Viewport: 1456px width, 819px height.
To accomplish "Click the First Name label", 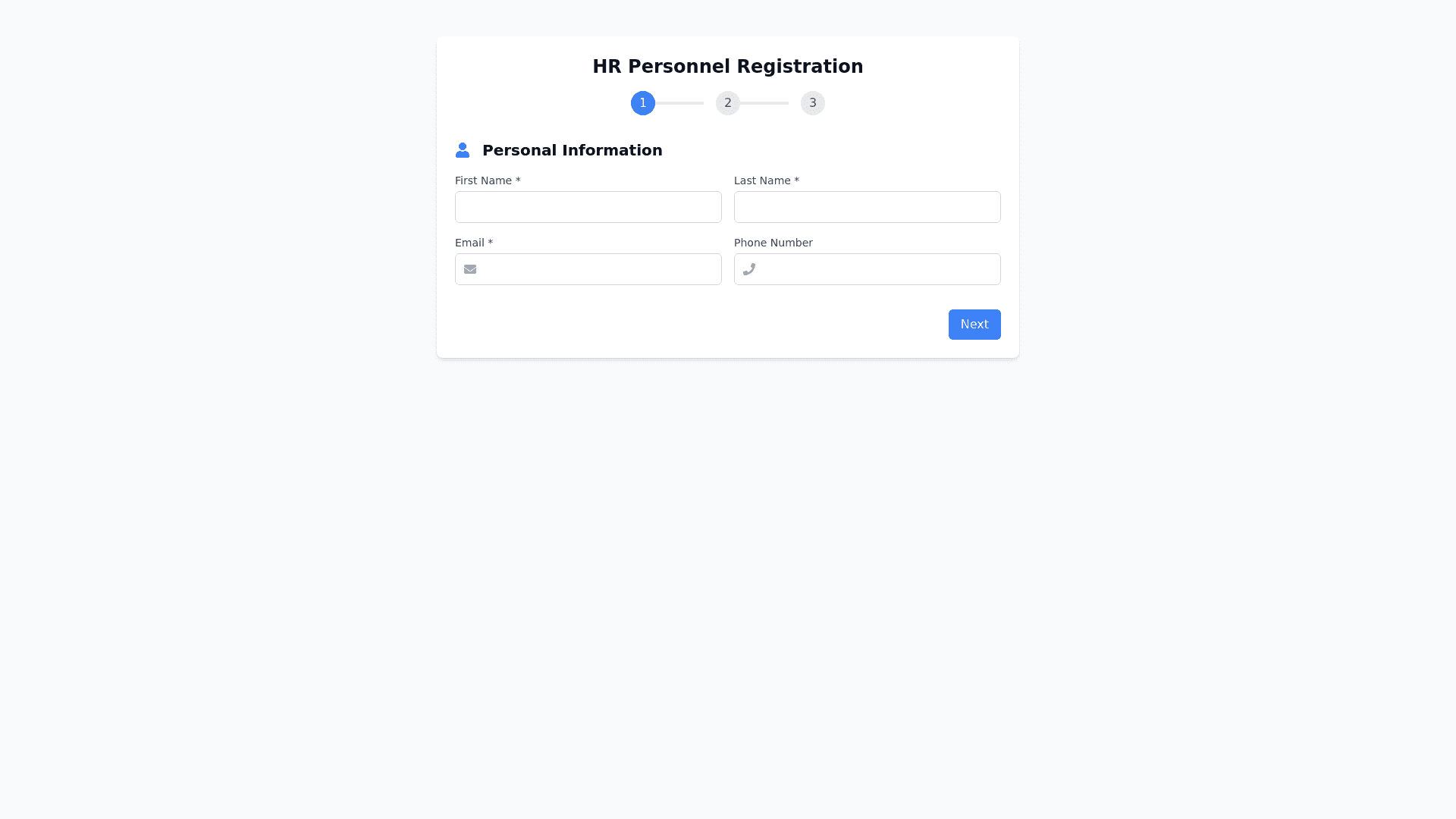I will click(484, 180).
